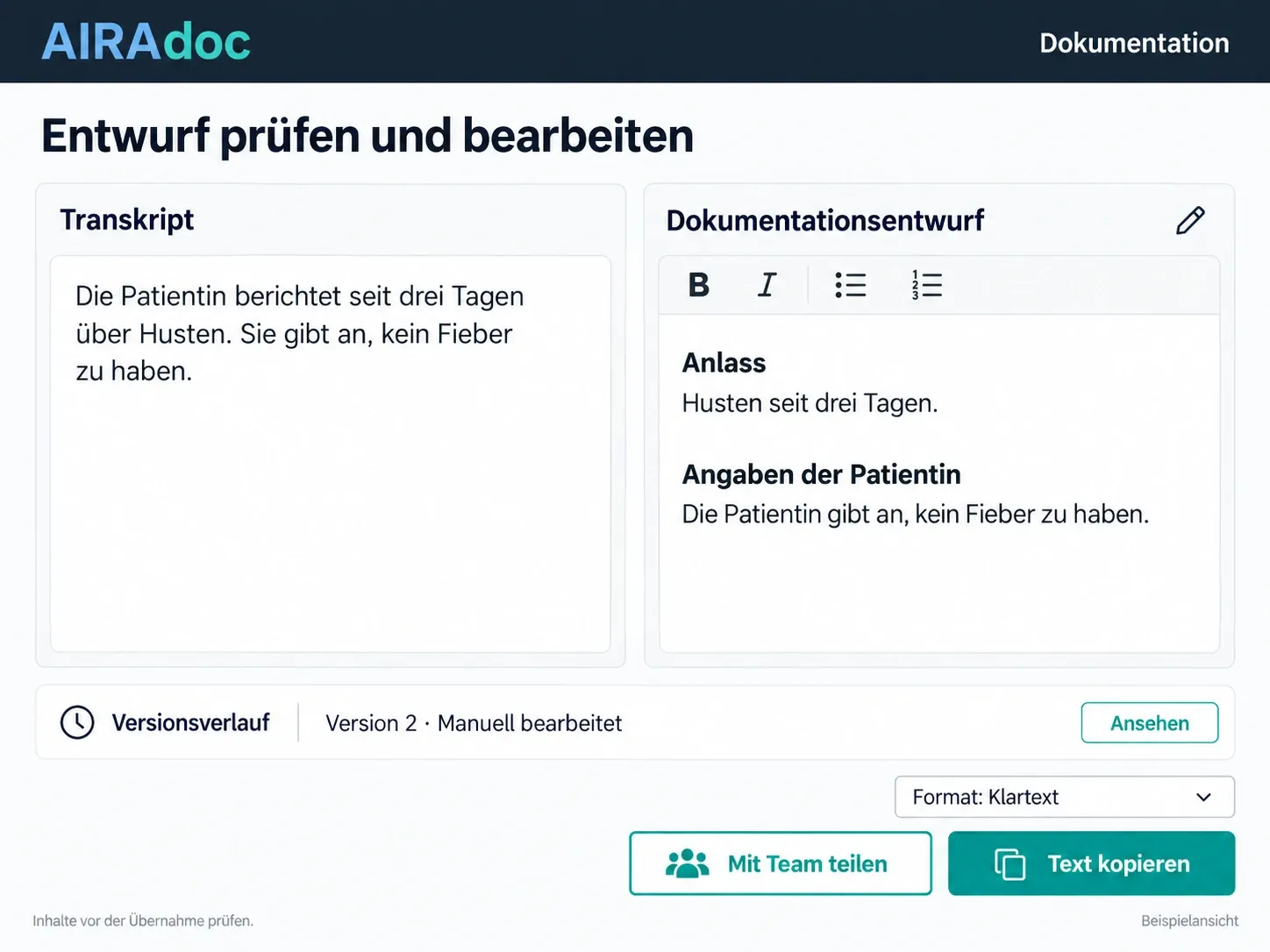
Task: Insert a bulleted list
Action: [851, 285]
